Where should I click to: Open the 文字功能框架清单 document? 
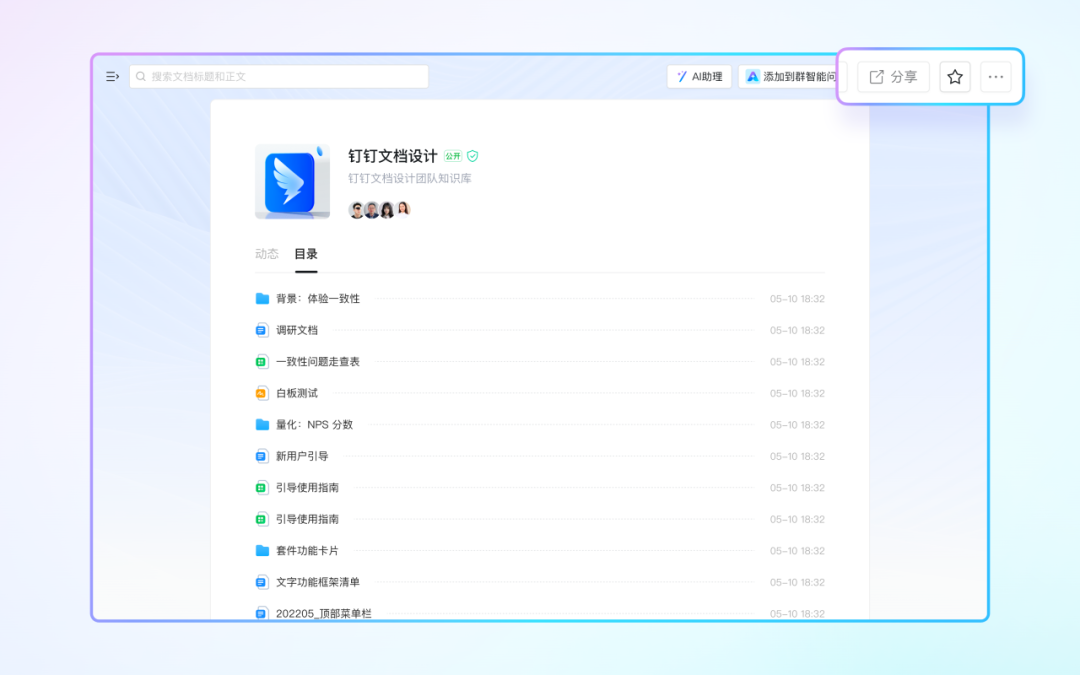point(318,582)
